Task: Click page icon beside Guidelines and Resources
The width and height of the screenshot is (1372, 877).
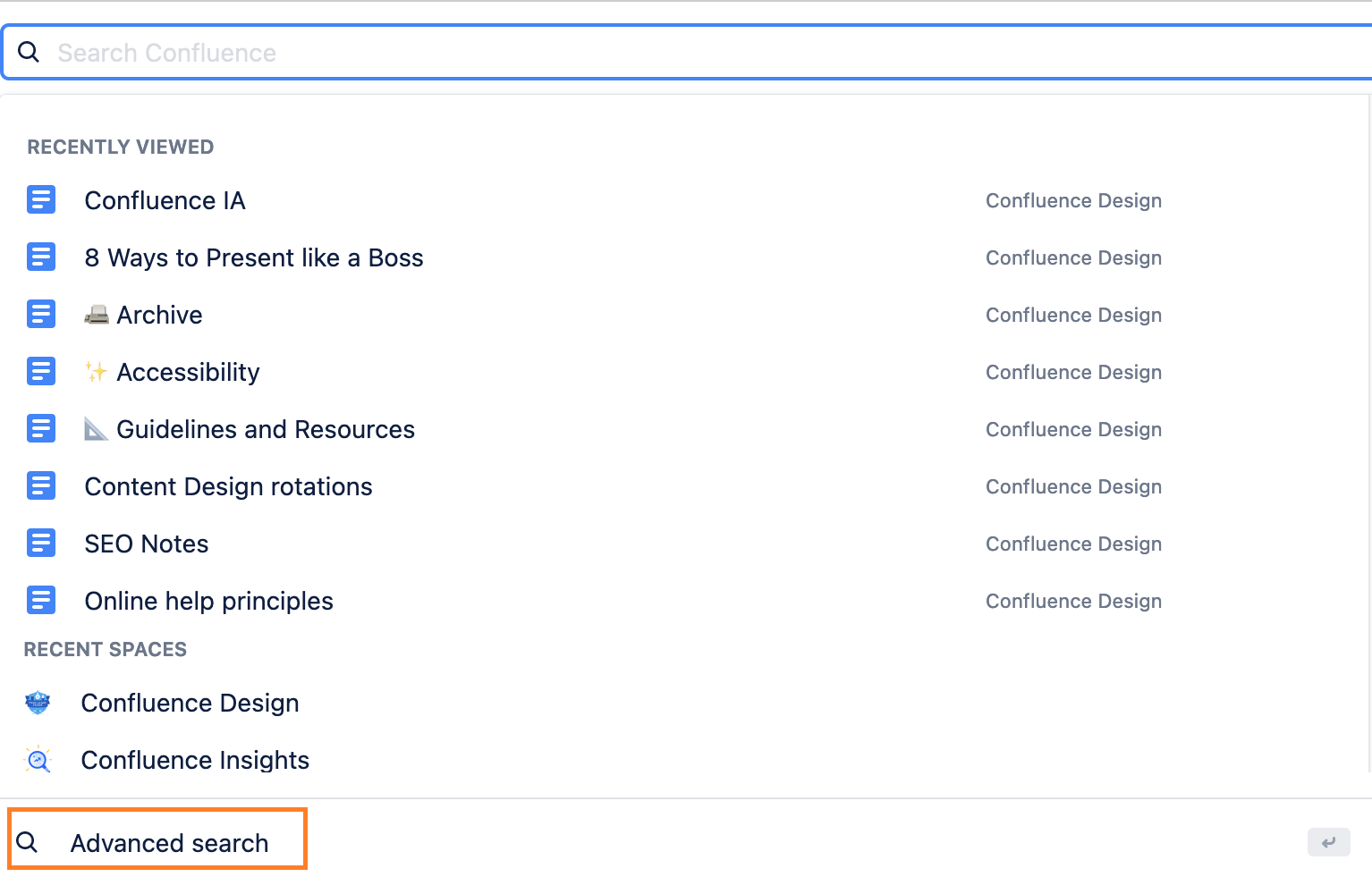Action: [41, 428]
